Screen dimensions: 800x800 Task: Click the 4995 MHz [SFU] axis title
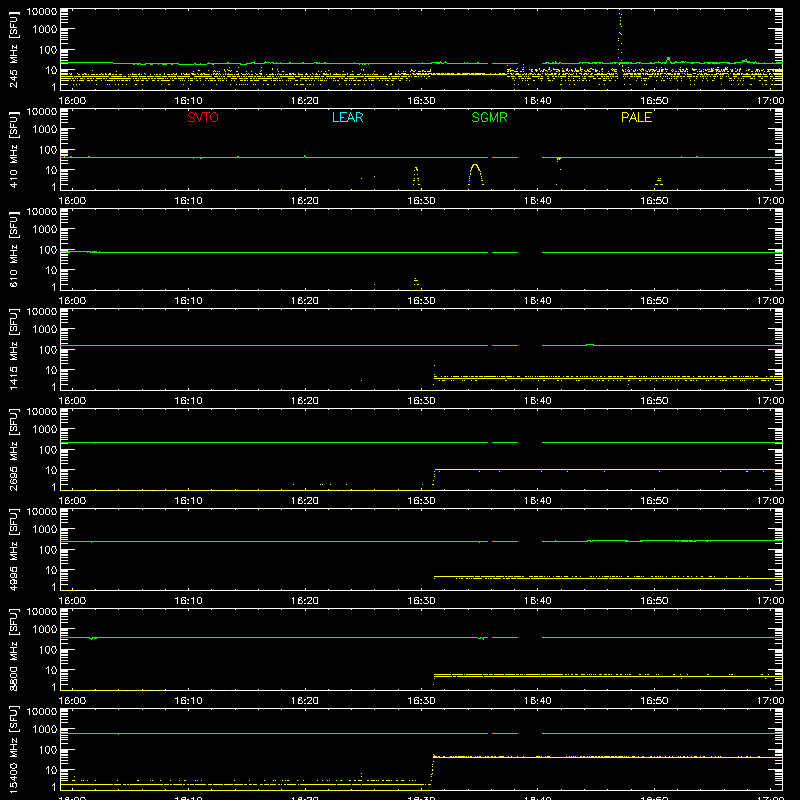pyautogui.click(x=14, y=549)
